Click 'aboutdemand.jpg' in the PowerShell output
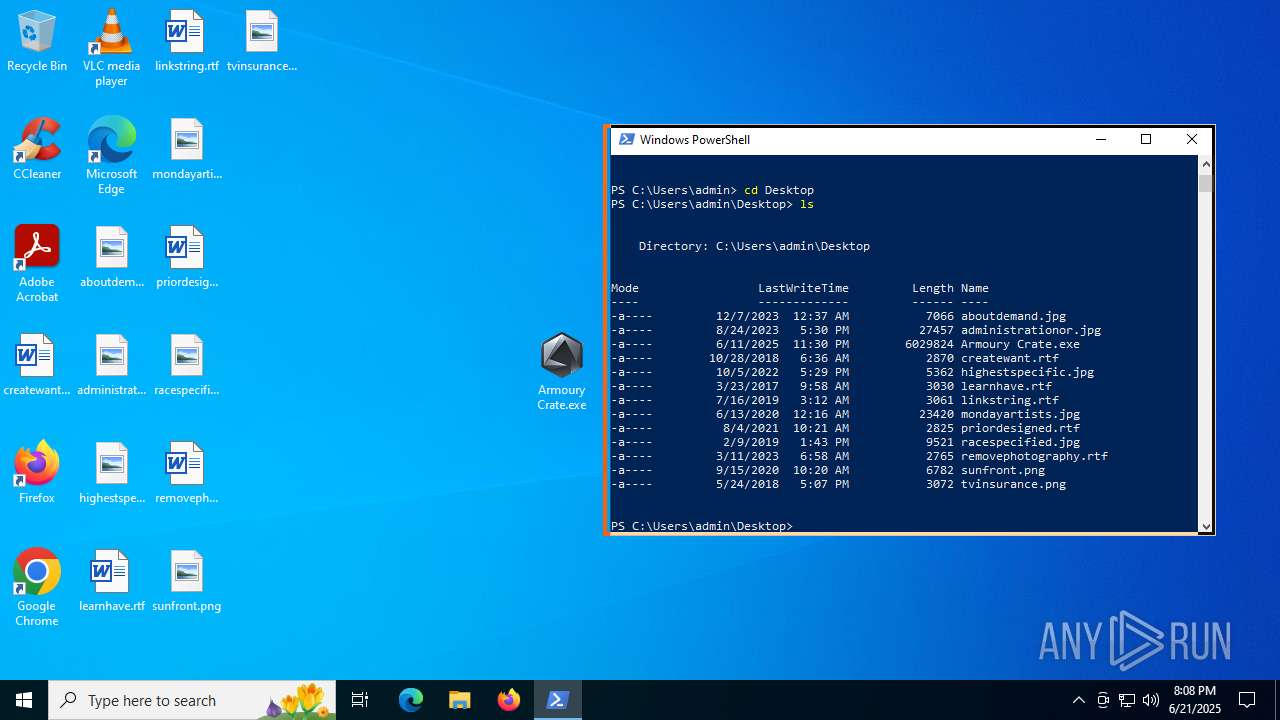This screenshot has width=1280, height=720. [x=1013, y=316]
